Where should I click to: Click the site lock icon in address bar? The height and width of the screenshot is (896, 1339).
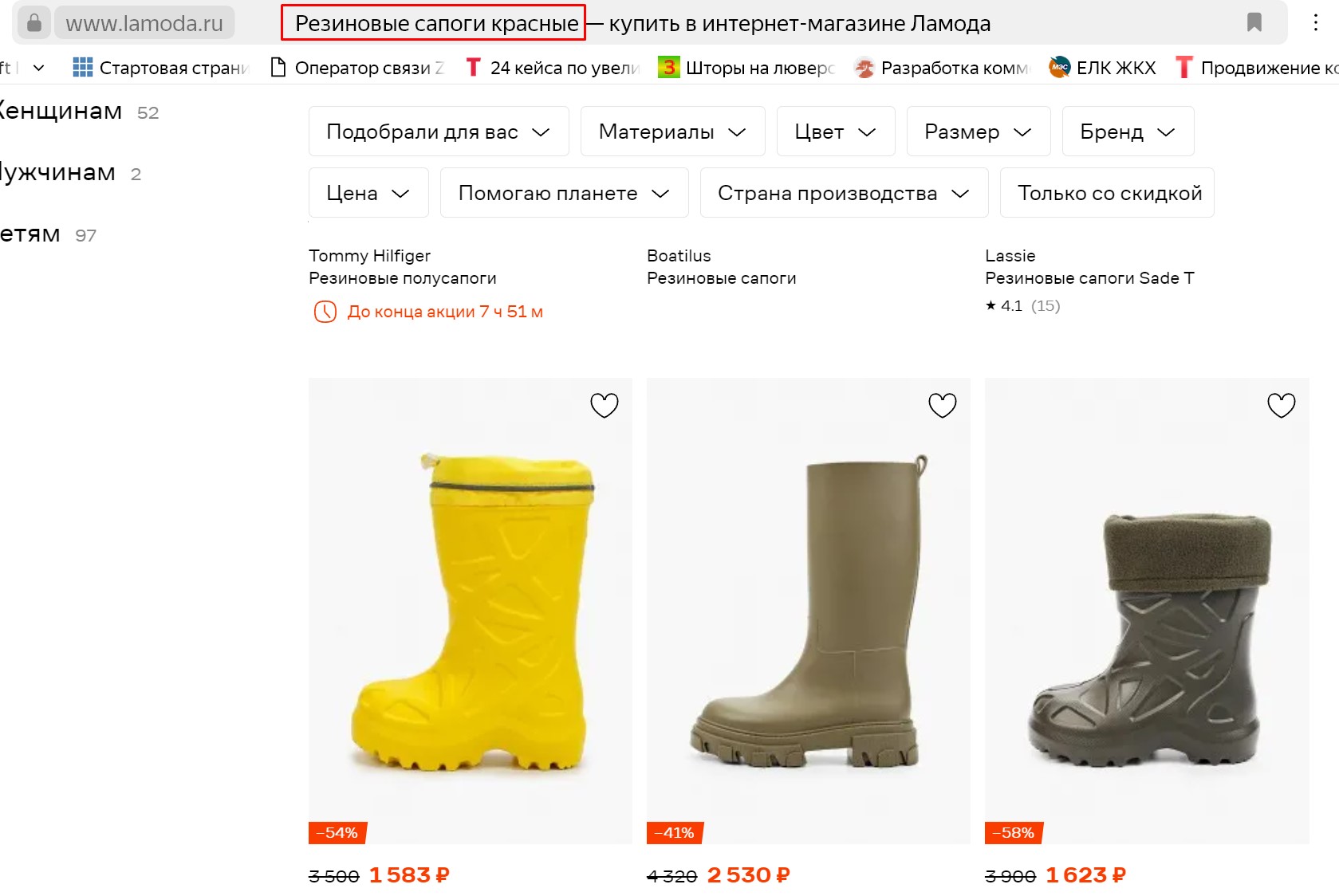click(34, 23)
